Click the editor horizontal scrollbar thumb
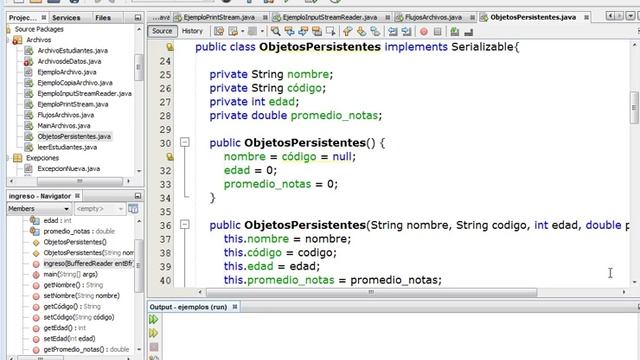Screen dimensions: 640x360 [x=371, y=292]
